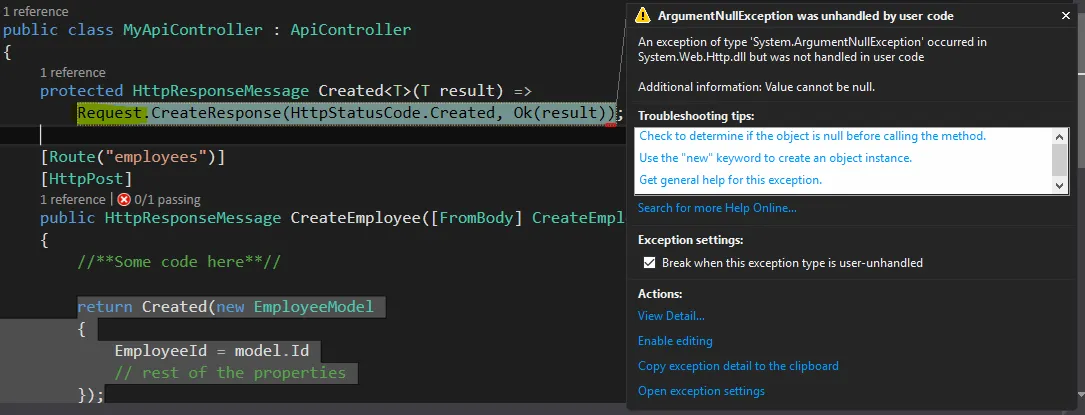
Task: Click '1 reference' CodeLens above MyApiController class
Action: click(x=35, y=12)
